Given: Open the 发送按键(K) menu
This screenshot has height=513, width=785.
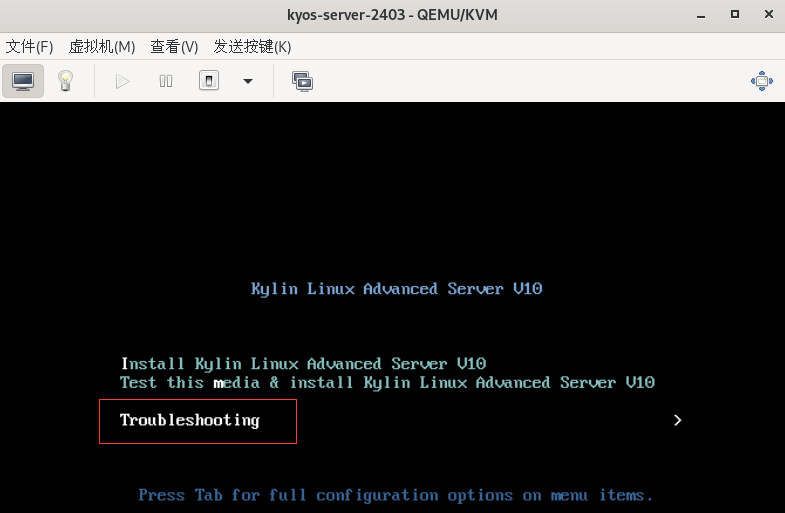Looking at the screenshot, I should click(252, 47).
